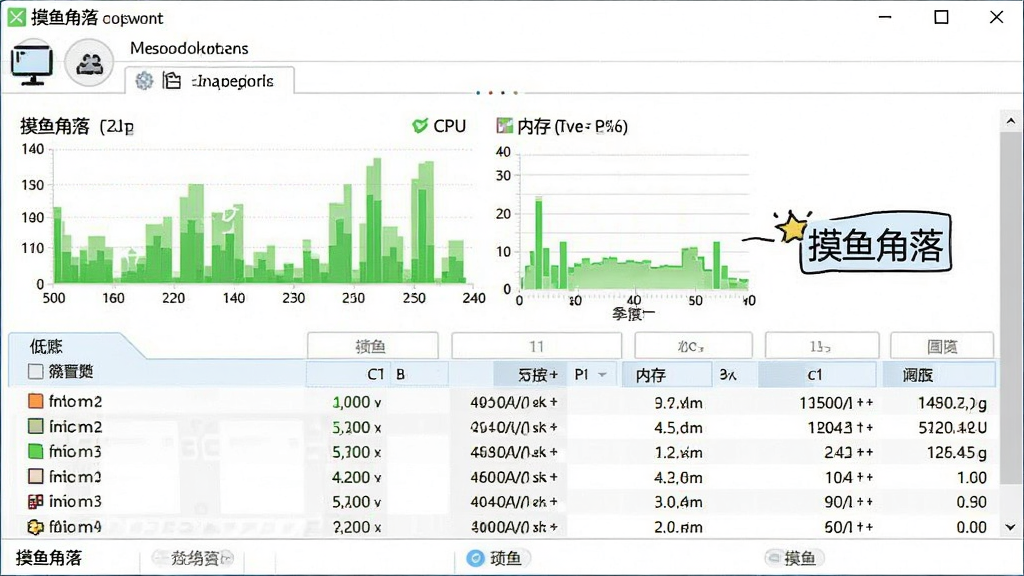Click the 2,200 x value in the fuiom4 row
1024x576 pixels.
coord(357,527)
